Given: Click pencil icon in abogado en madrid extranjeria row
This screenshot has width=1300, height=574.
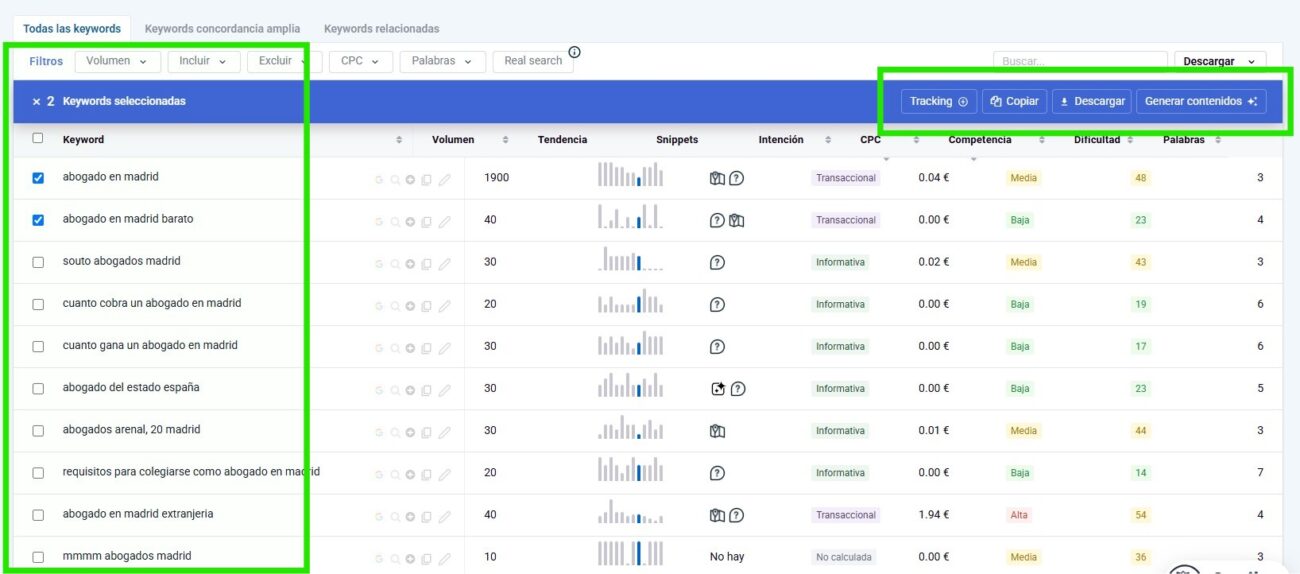Looking at the screenshot, I should pos(444,516).
